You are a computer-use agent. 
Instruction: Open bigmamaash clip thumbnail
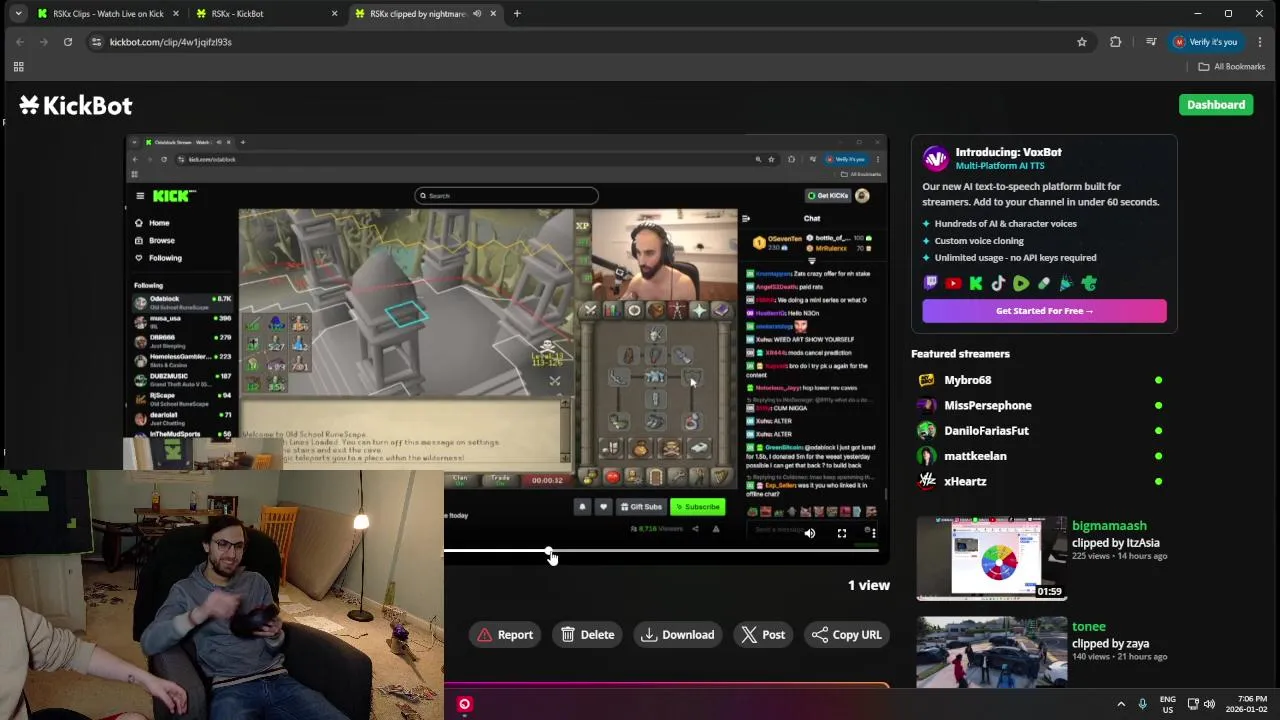tap(992, 558)
